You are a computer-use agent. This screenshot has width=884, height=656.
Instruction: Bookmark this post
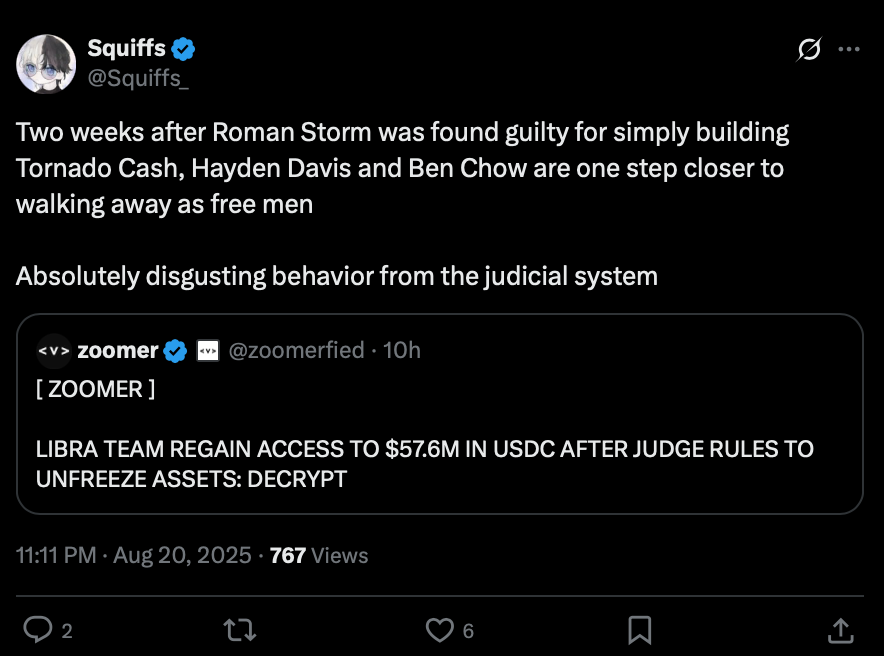640,629
